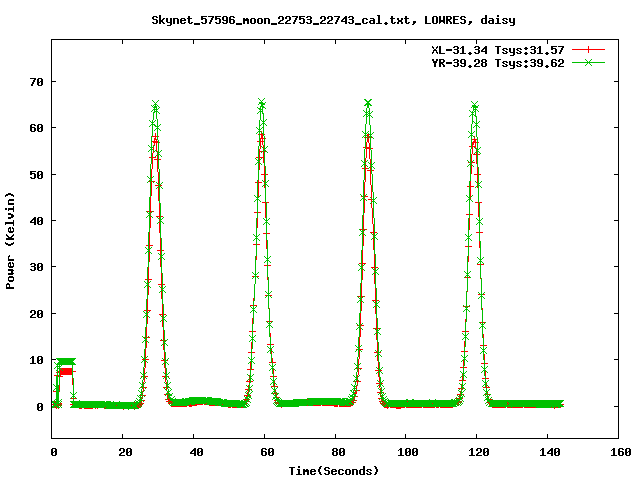Click the first peak top near 30 seconds
This screenshot has height=480, width=640.
[x=155, y=104]
